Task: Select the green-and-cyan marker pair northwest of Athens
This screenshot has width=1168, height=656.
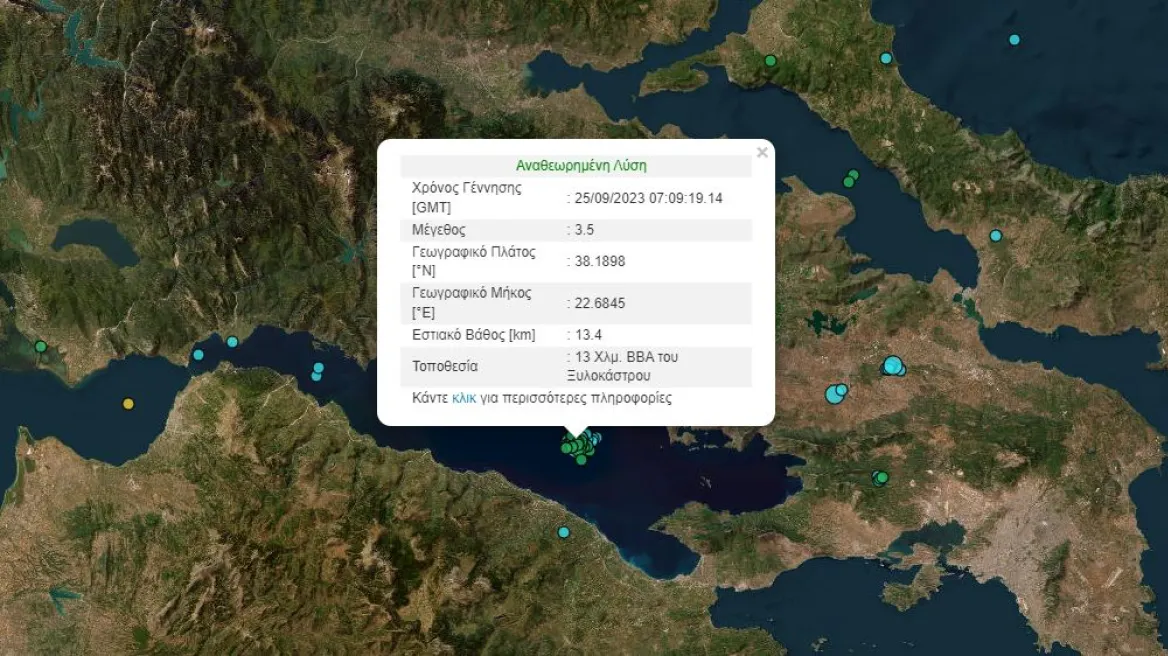Action: [880, 478]
